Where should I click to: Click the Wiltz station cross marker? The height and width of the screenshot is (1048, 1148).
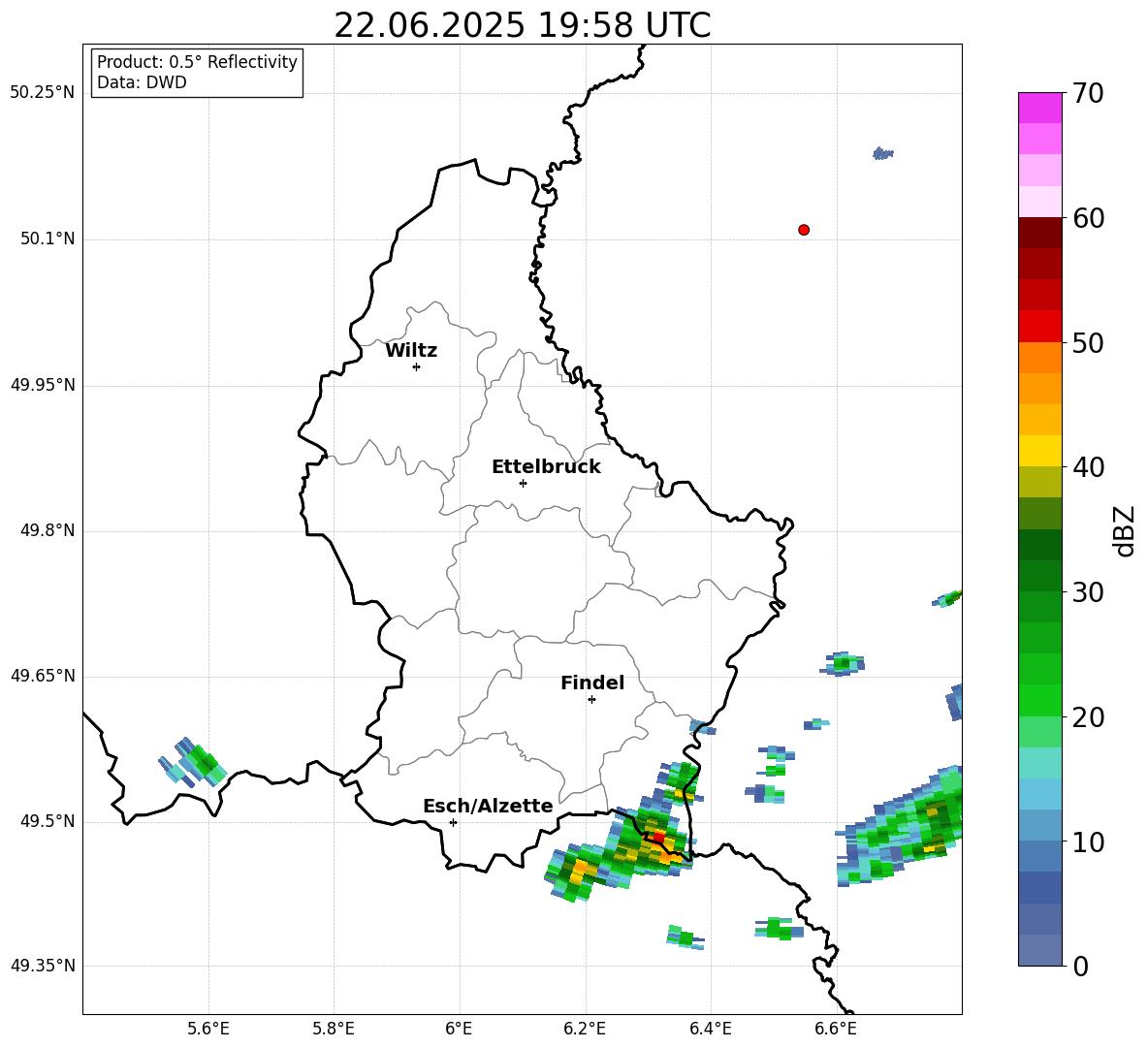tap(416, 366)
